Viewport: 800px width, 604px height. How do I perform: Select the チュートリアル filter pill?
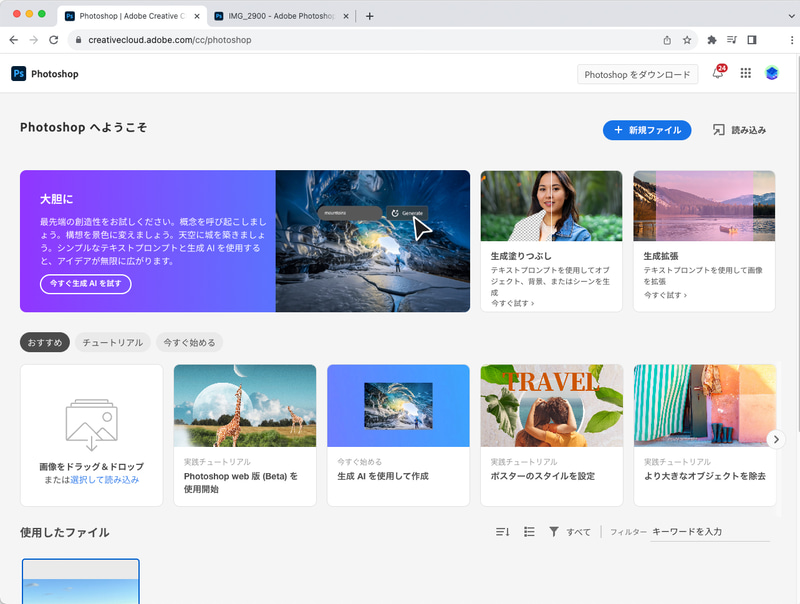click(x=114, y=342)
